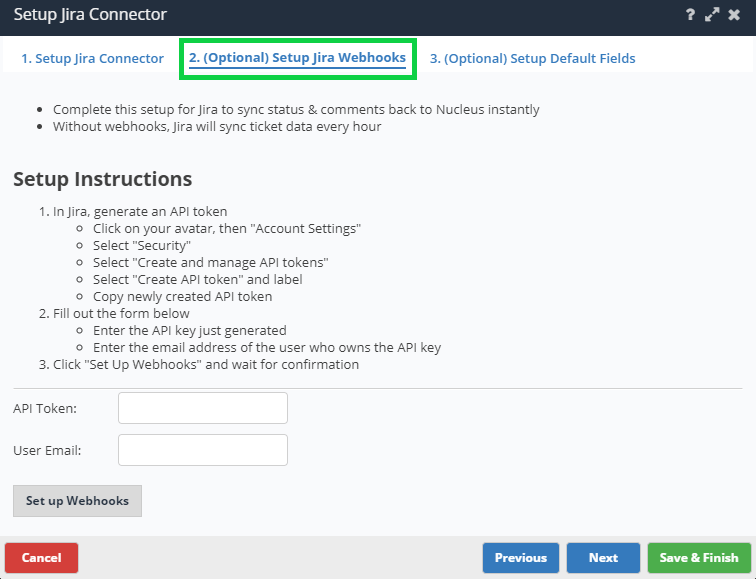Select the Setup Jira Webhooks tab
Viewport: 756px width, 579px height.
(297, 58)
